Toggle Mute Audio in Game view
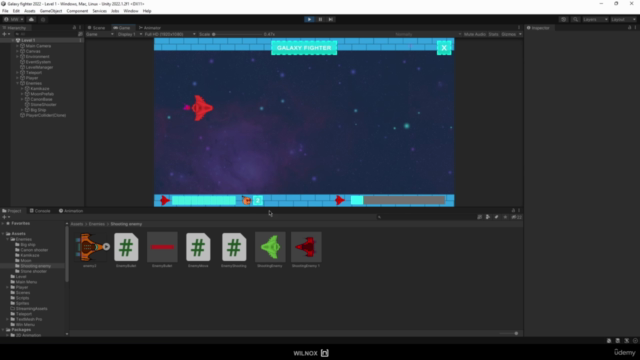 coord(475,34)
